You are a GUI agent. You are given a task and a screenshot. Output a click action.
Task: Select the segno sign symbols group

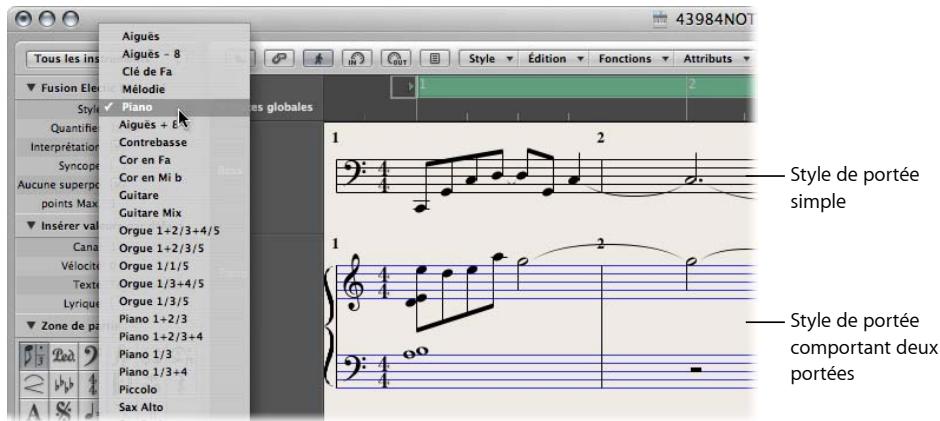tap(62, 409)
